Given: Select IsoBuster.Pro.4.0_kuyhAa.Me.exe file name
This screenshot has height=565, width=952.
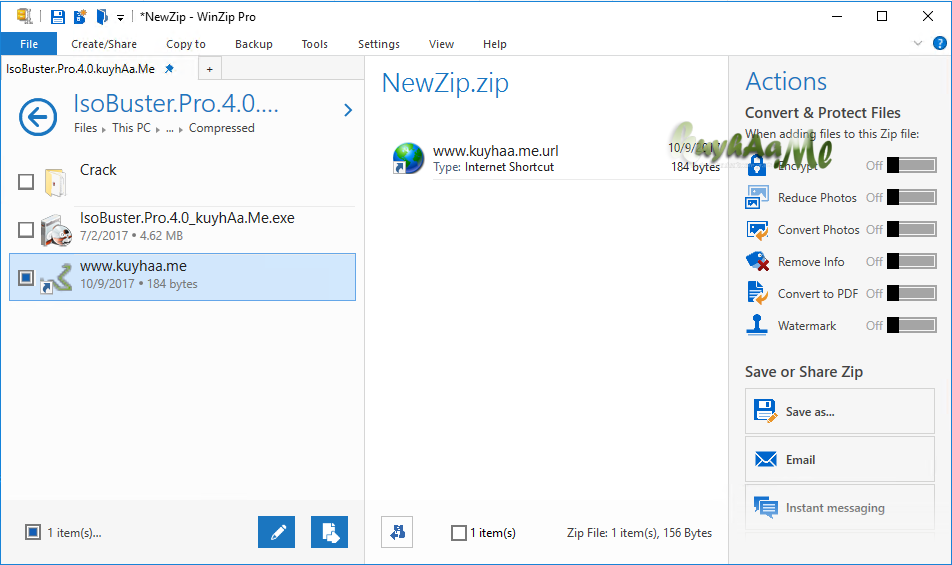Looking at the screenshot, I should (187, 218).
